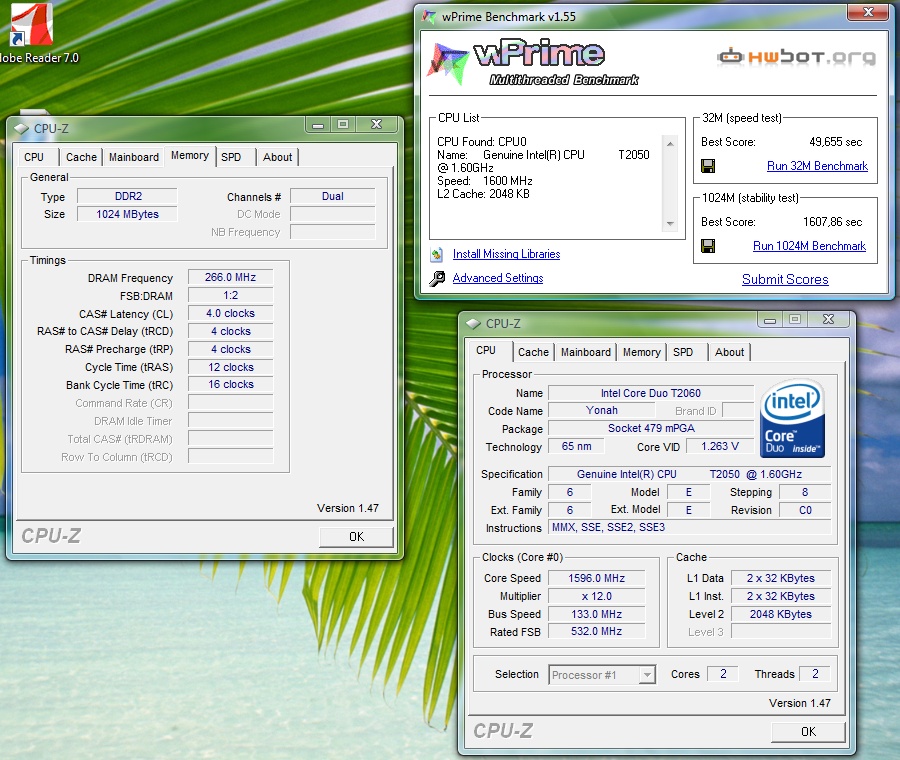This screenshot has width=900, height=760.
Task: Click the wPrime logo icon
Action: pyautogui.click(x=448, y=63)
